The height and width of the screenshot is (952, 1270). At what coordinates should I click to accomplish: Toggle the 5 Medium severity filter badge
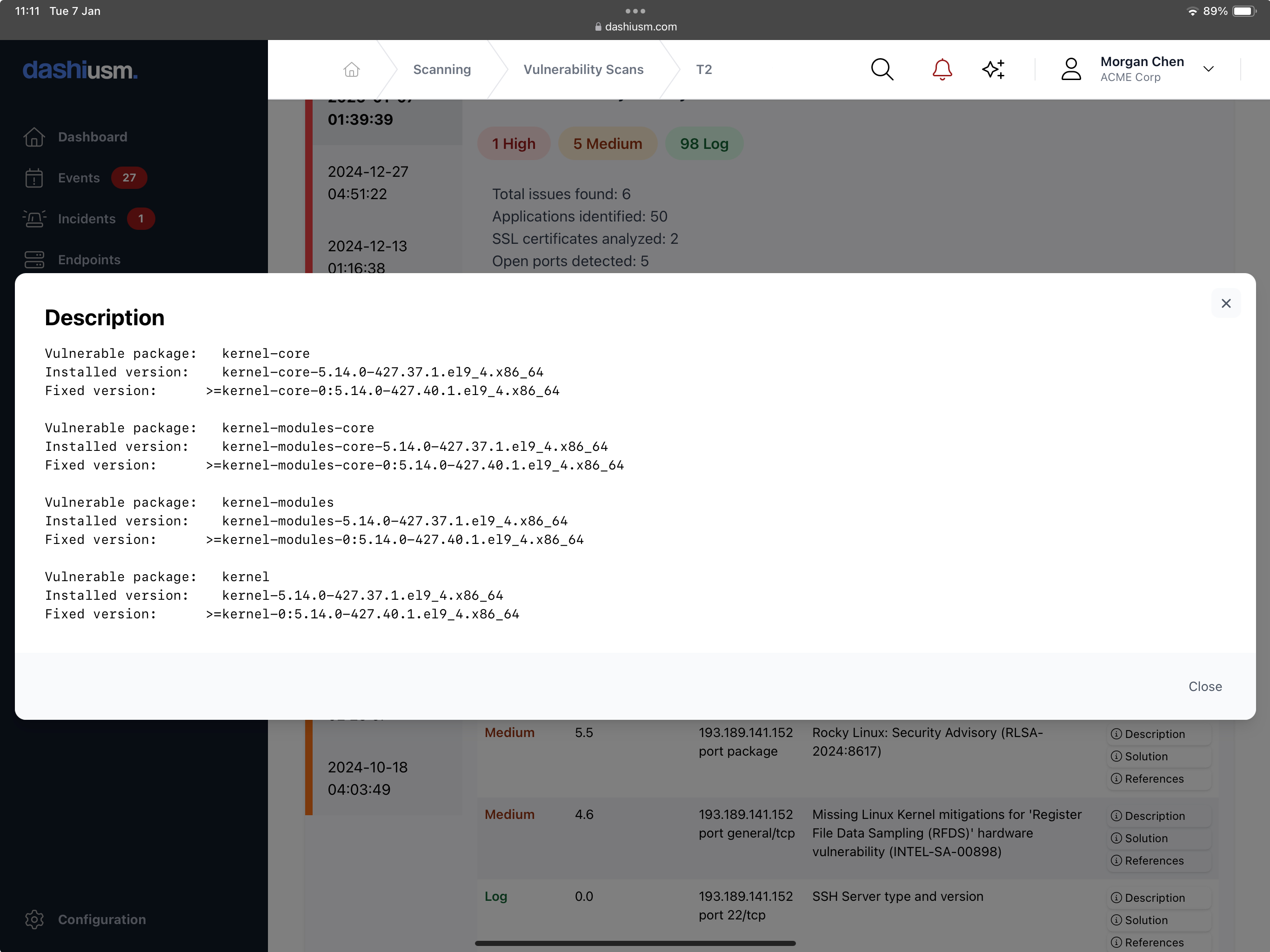[x=607, y=143]
